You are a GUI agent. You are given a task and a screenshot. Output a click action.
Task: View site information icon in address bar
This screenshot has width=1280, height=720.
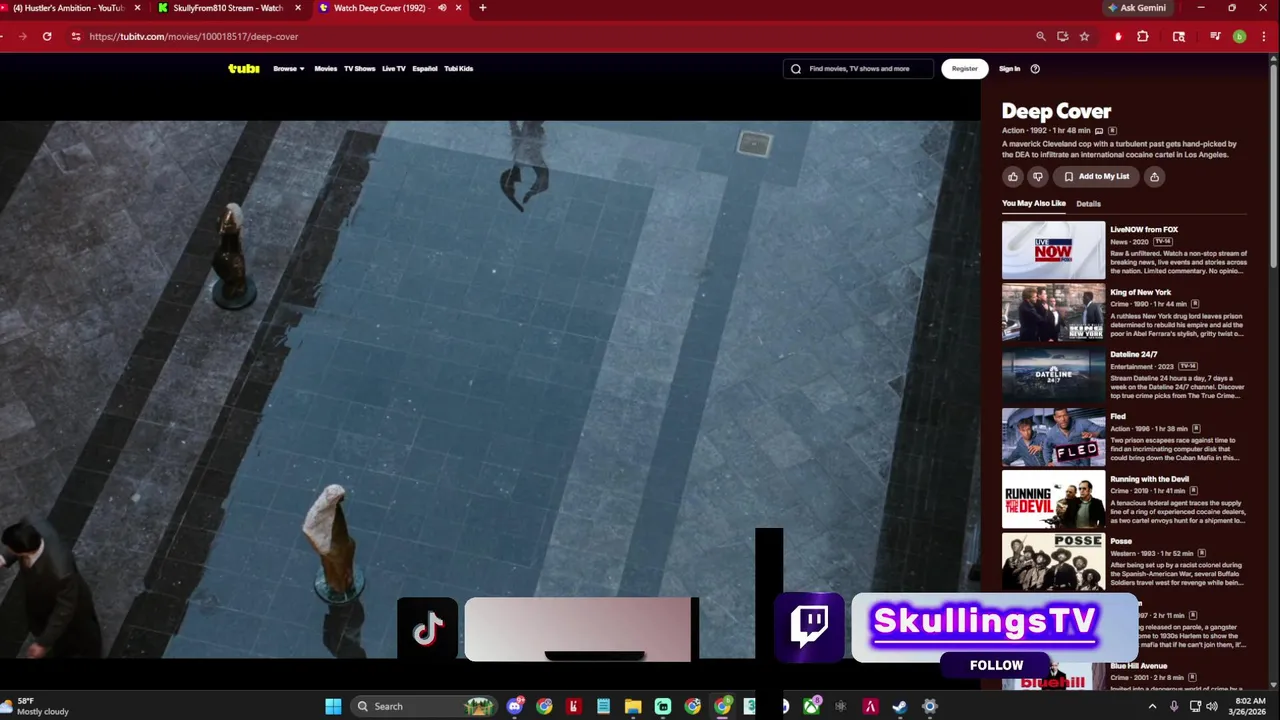(75, 36)
